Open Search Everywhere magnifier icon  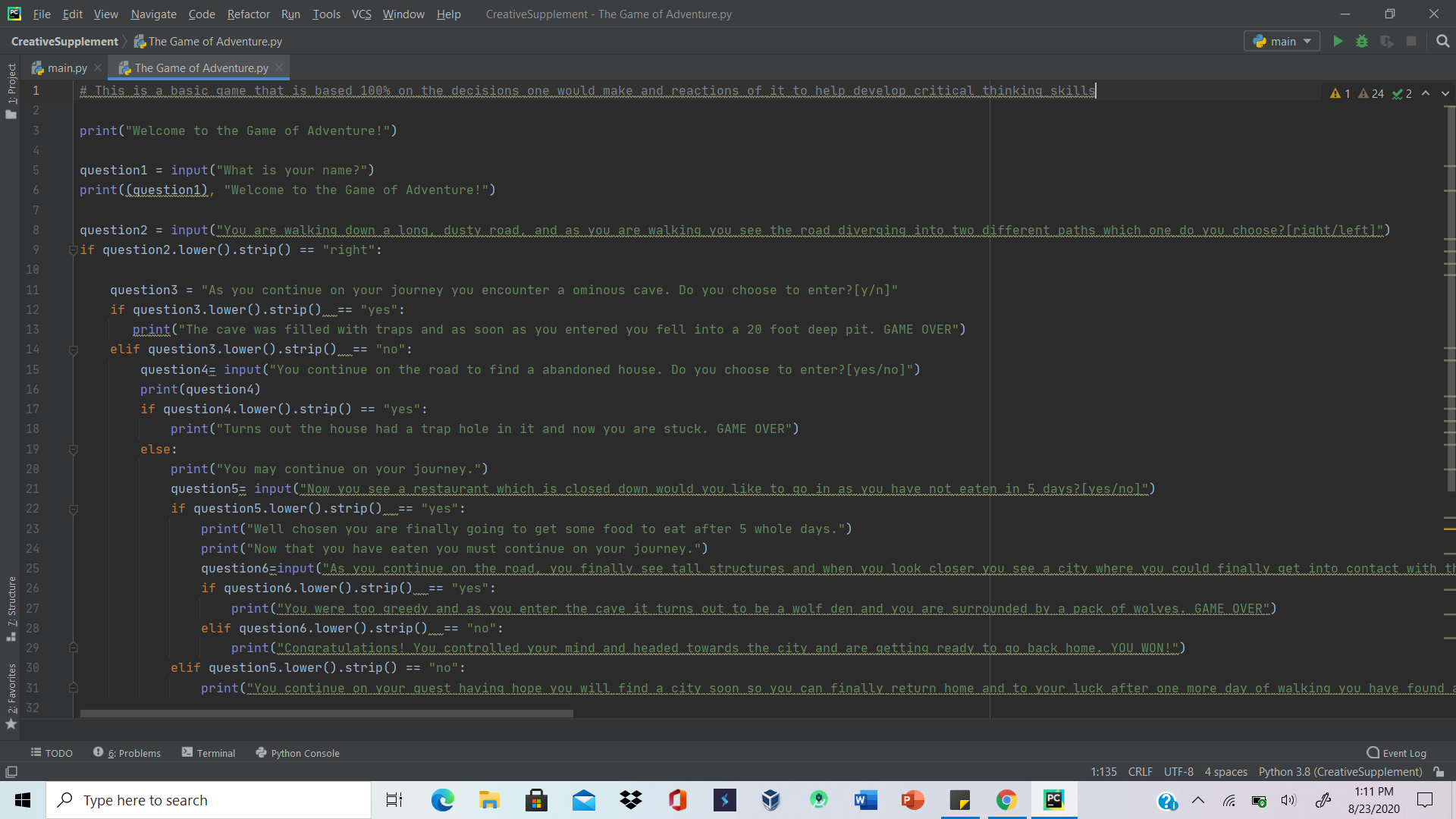[x=1442, y=41]
